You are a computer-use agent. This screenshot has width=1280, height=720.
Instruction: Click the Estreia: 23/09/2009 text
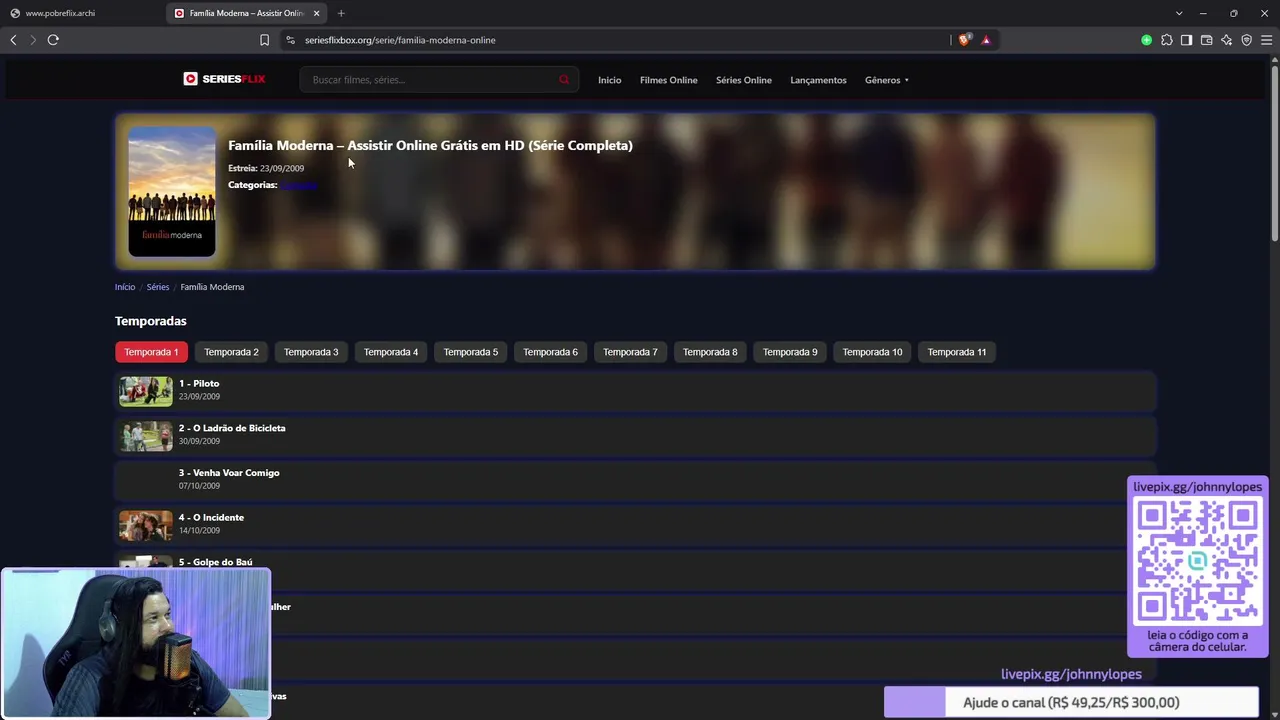tap(266, 168)
